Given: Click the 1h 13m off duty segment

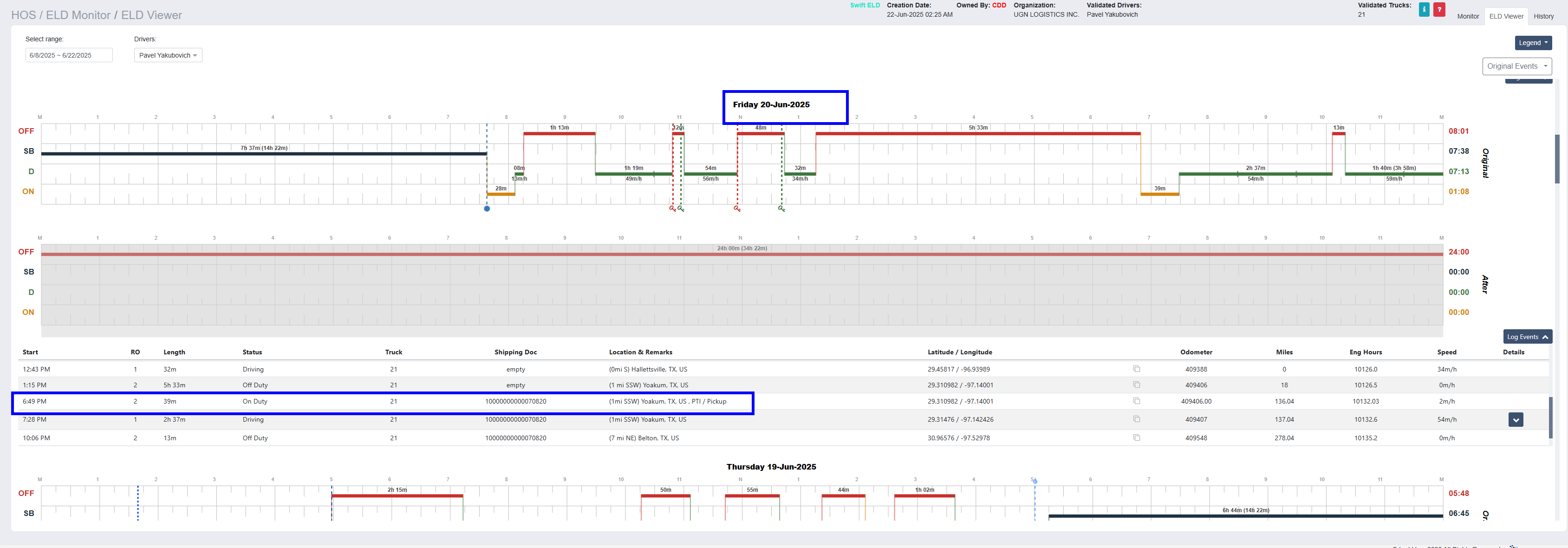Looking at the screenshot, I should click(x=559, y=133).
